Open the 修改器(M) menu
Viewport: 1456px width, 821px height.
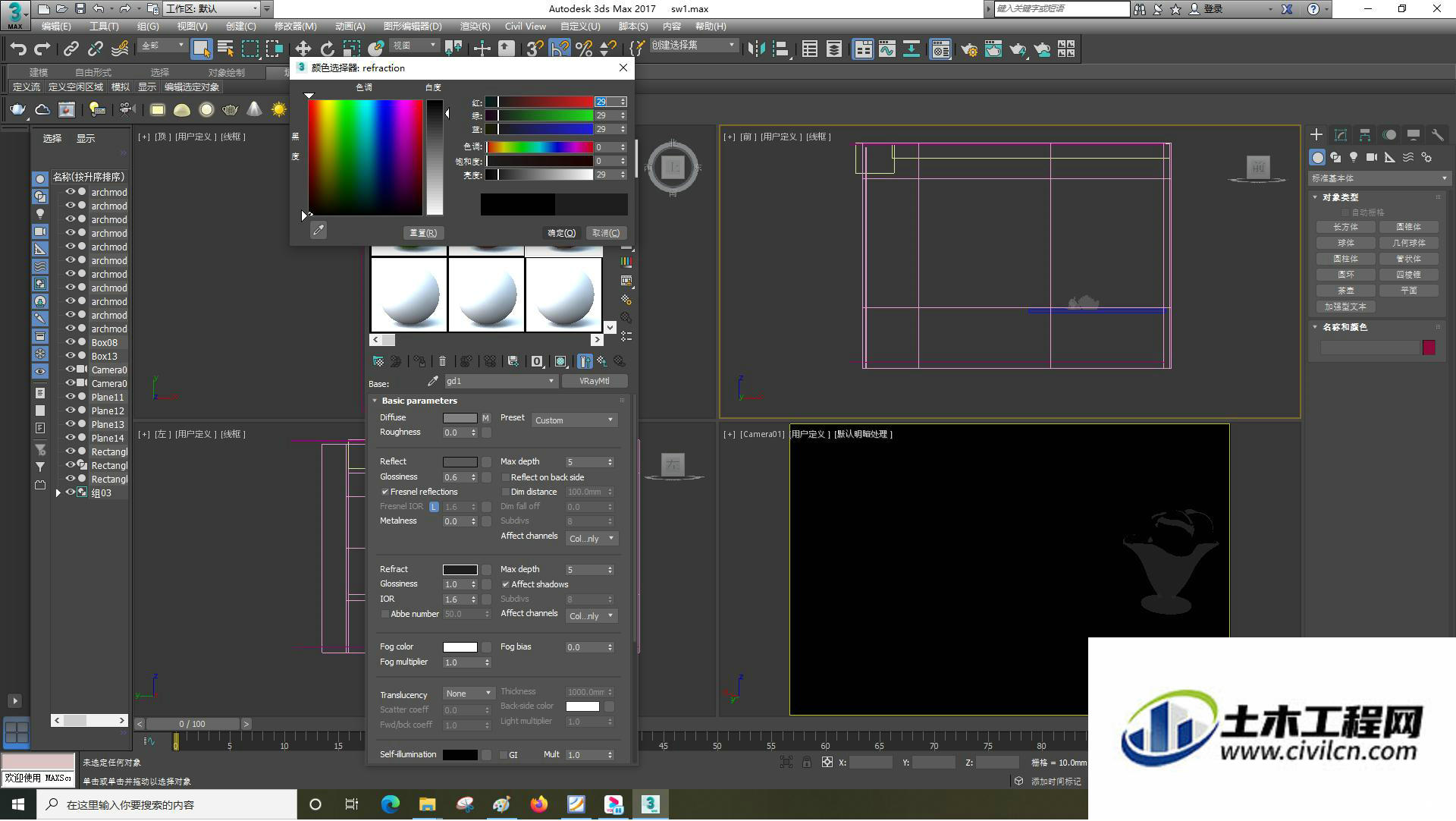click(295, 26)
